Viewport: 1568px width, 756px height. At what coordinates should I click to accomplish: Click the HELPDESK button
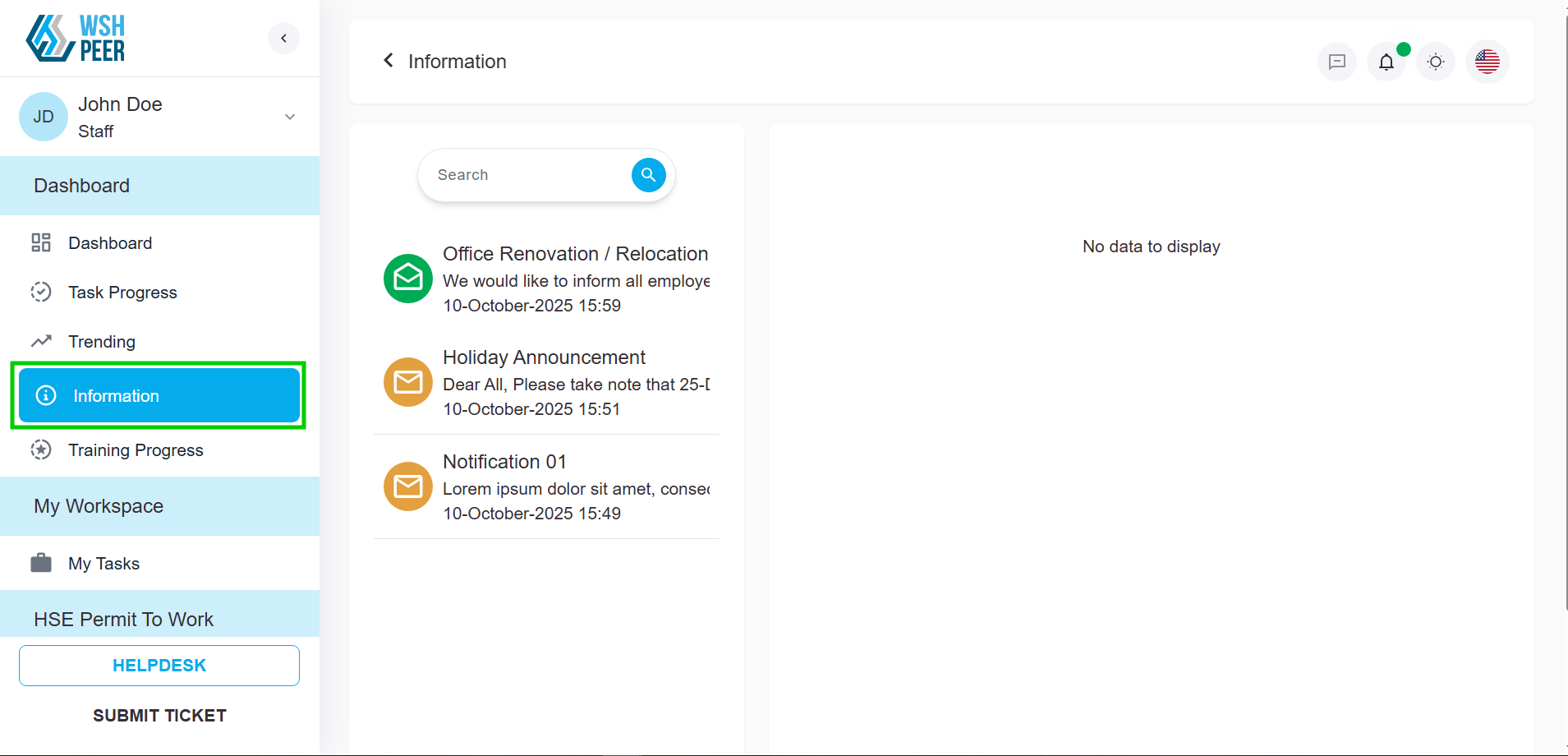(x=159, y=666)
